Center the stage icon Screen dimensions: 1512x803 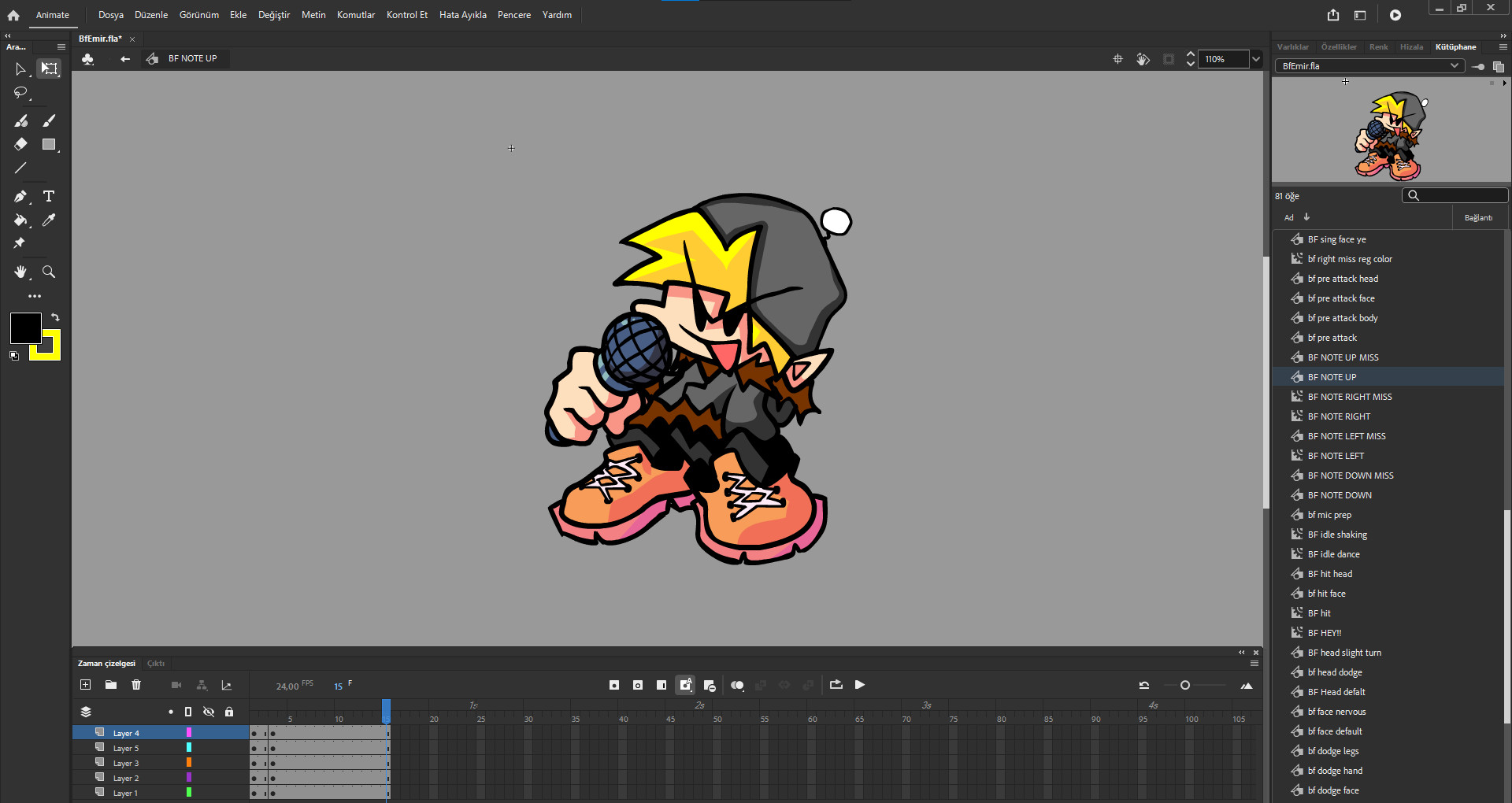click(1117, 59)
